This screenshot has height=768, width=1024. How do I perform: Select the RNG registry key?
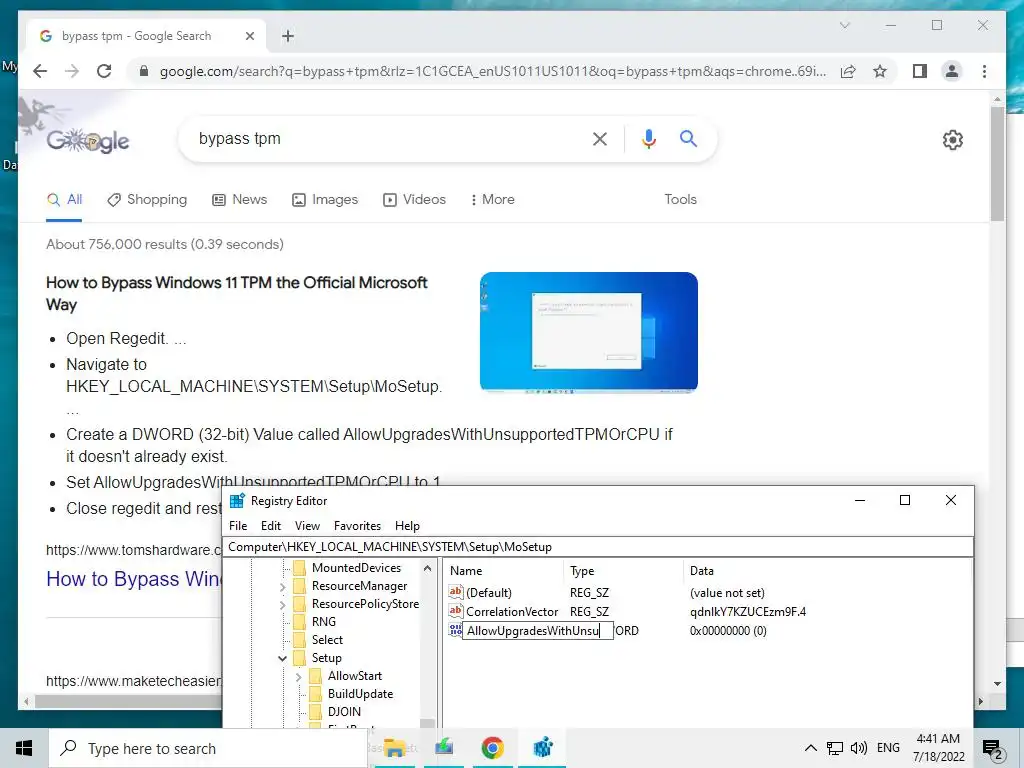(324, 622)
